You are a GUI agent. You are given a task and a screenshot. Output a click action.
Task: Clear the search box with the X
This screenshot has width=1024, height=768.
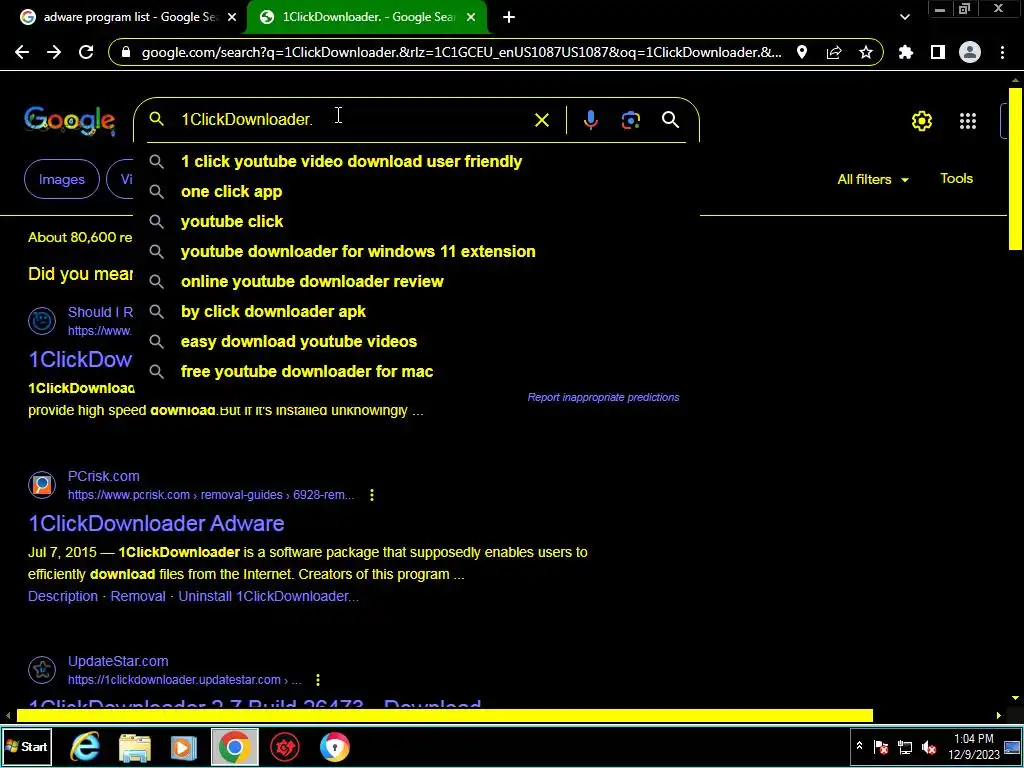coord(541,120)
